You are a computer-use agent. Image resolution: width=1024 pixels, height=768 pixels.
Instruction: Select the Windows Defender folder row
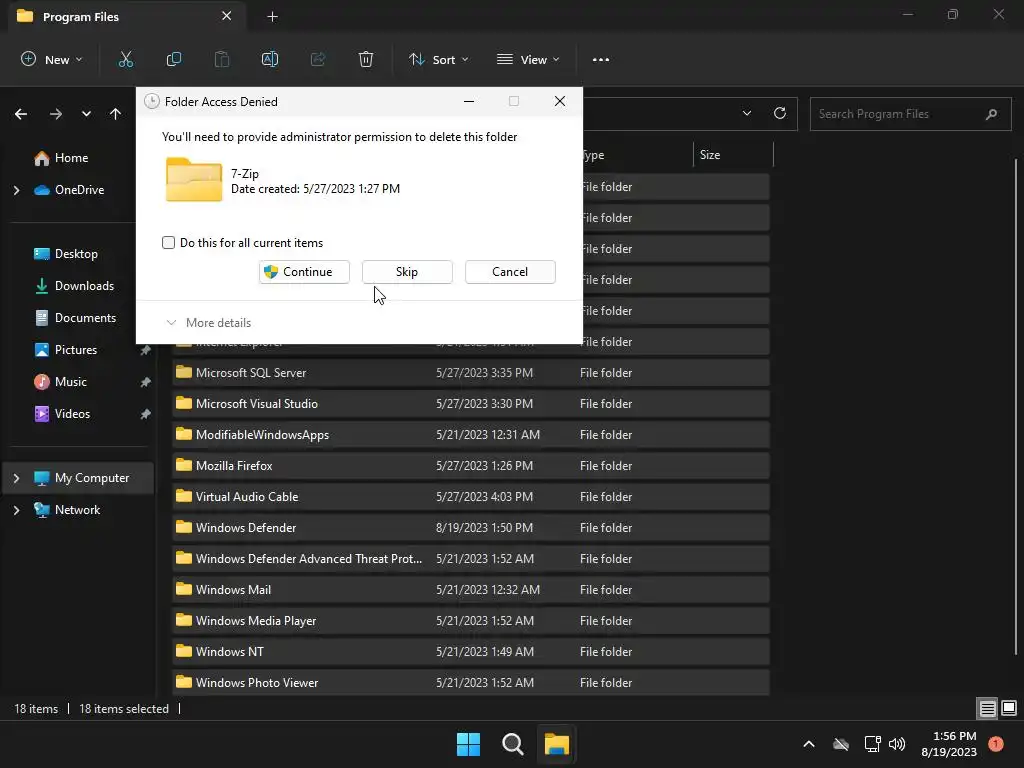470,528
